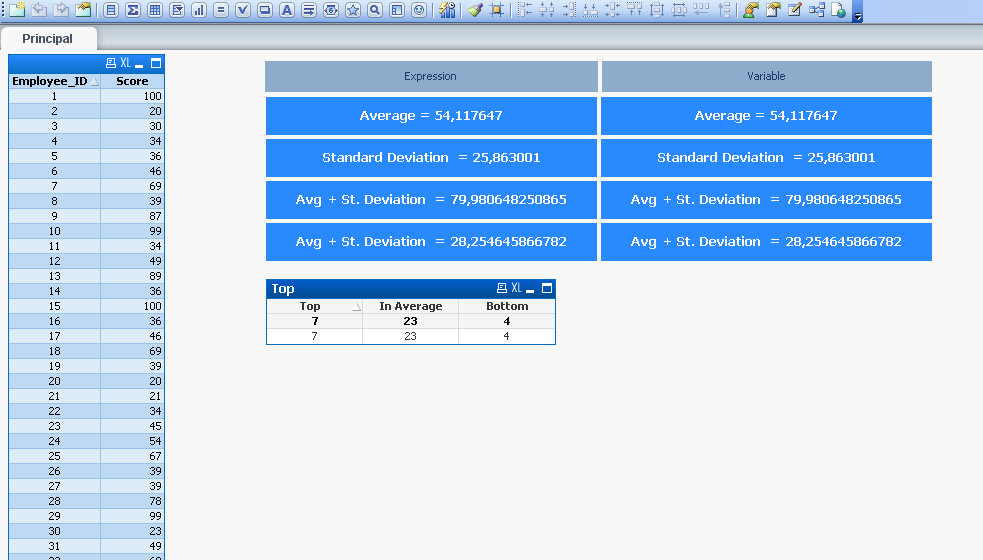Minimize the Employee_ID table object

139,64
